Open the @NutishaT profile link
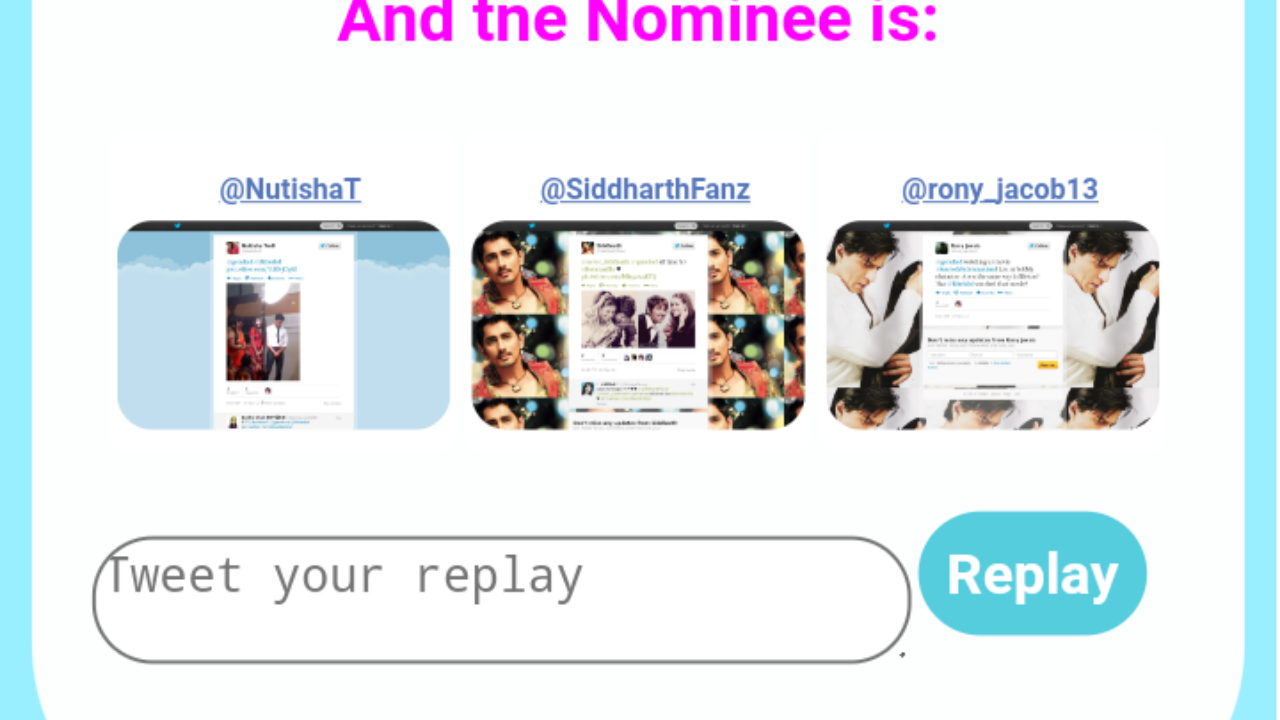 click(290, 189)
